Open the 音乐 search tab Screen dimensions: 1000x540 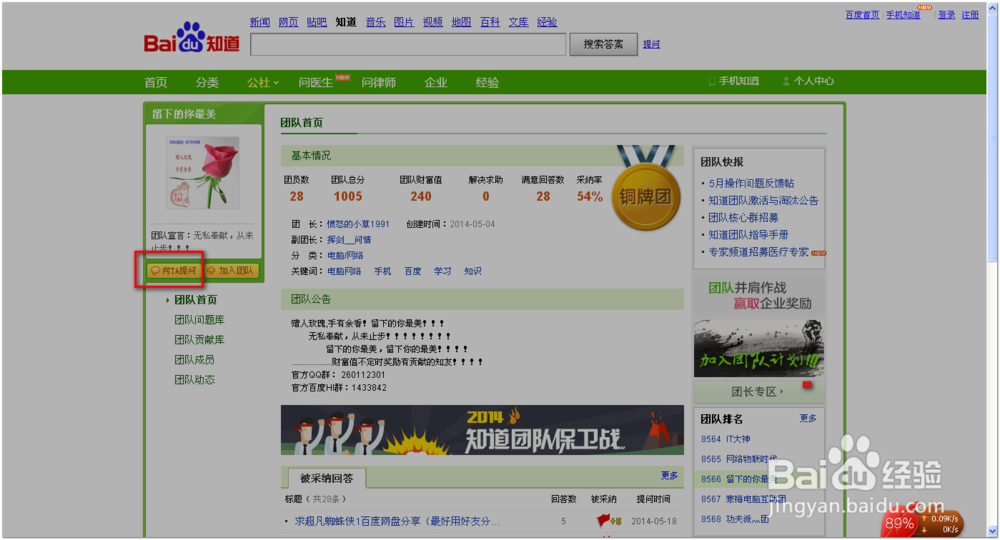(x=375, y=22)
